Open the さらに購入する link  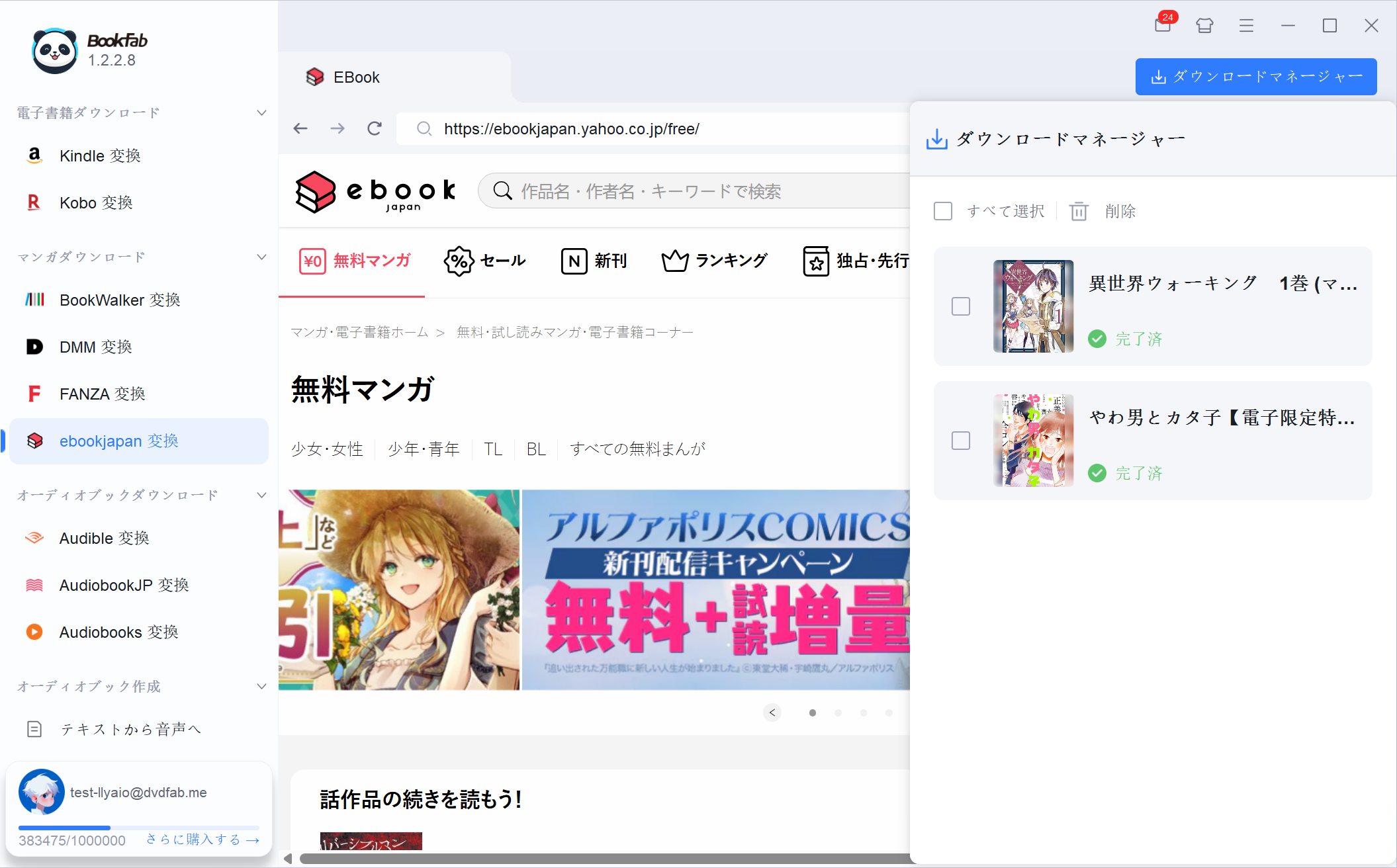201,839
